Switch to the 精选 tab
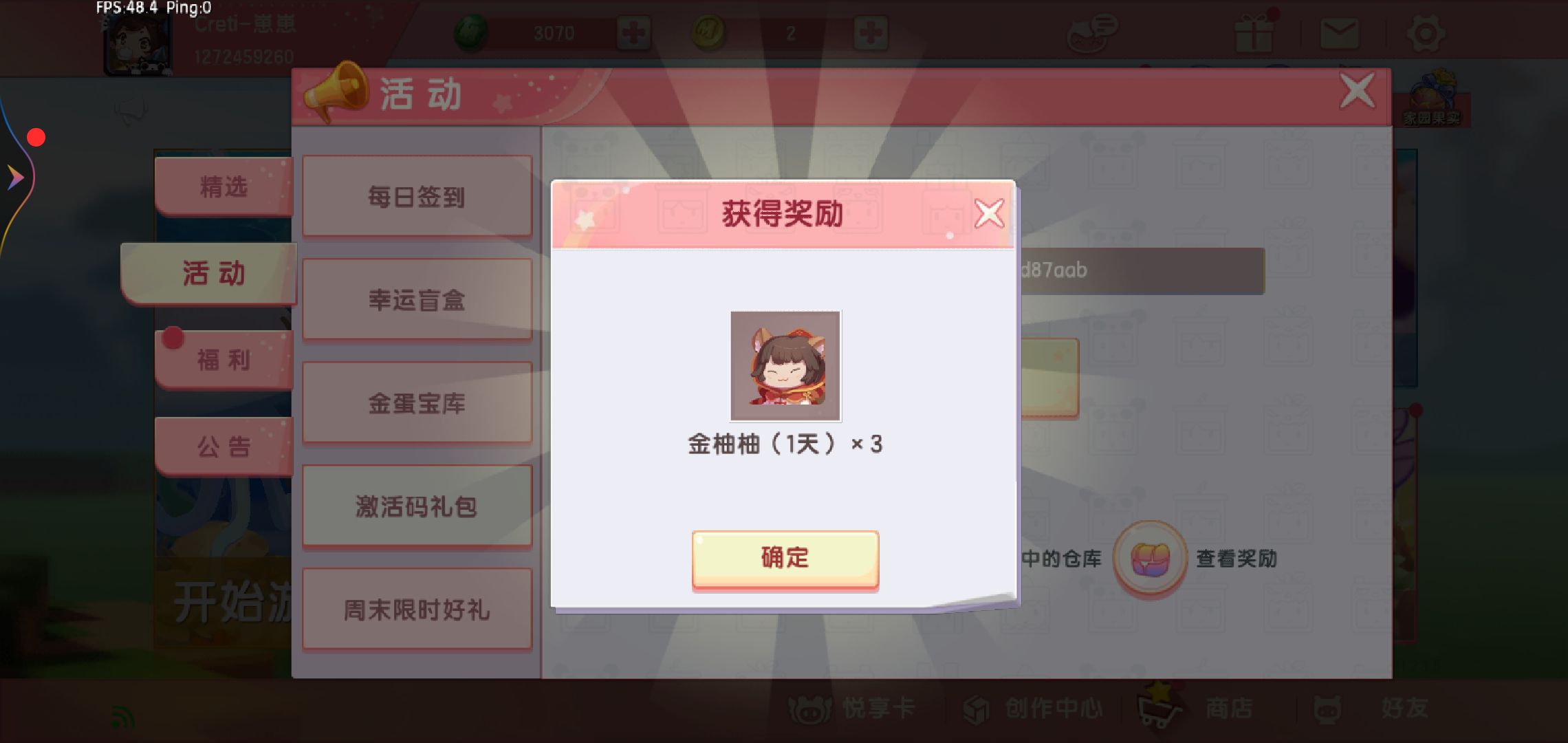Viewport: 1568px width, 743px height. [x=224, y=186]
